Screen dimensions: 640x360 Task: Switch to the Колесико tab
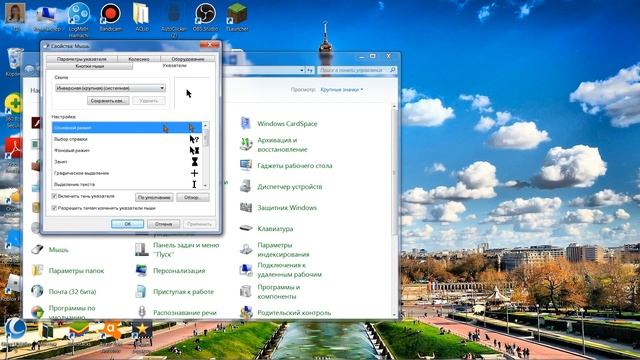click(139, 59)
